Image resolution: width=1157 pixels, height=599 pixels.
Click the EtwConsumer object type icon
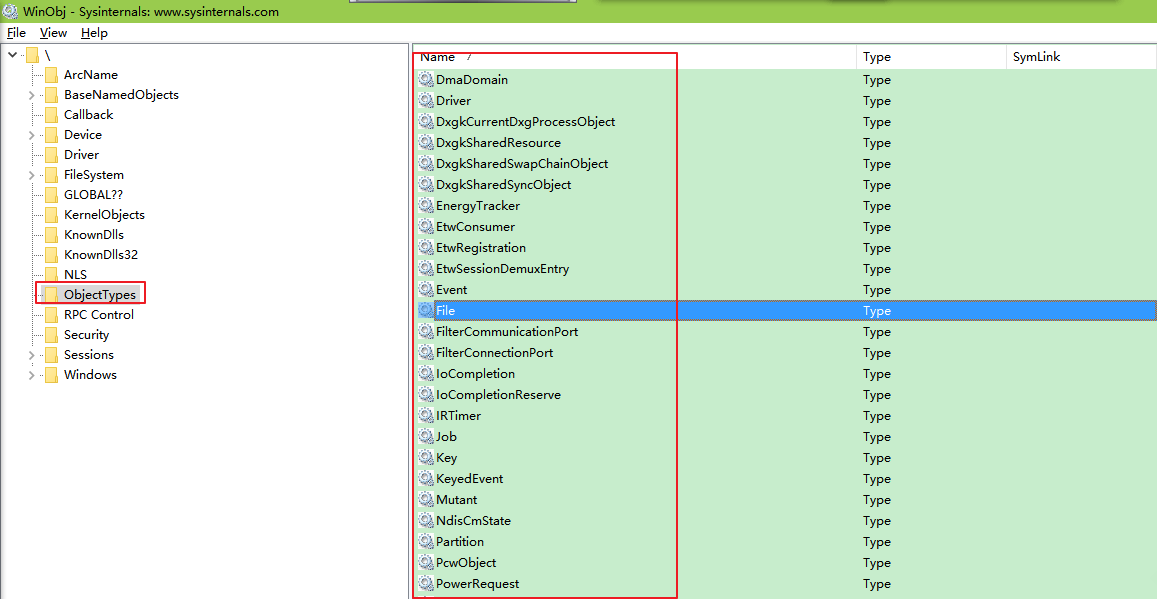426,227
